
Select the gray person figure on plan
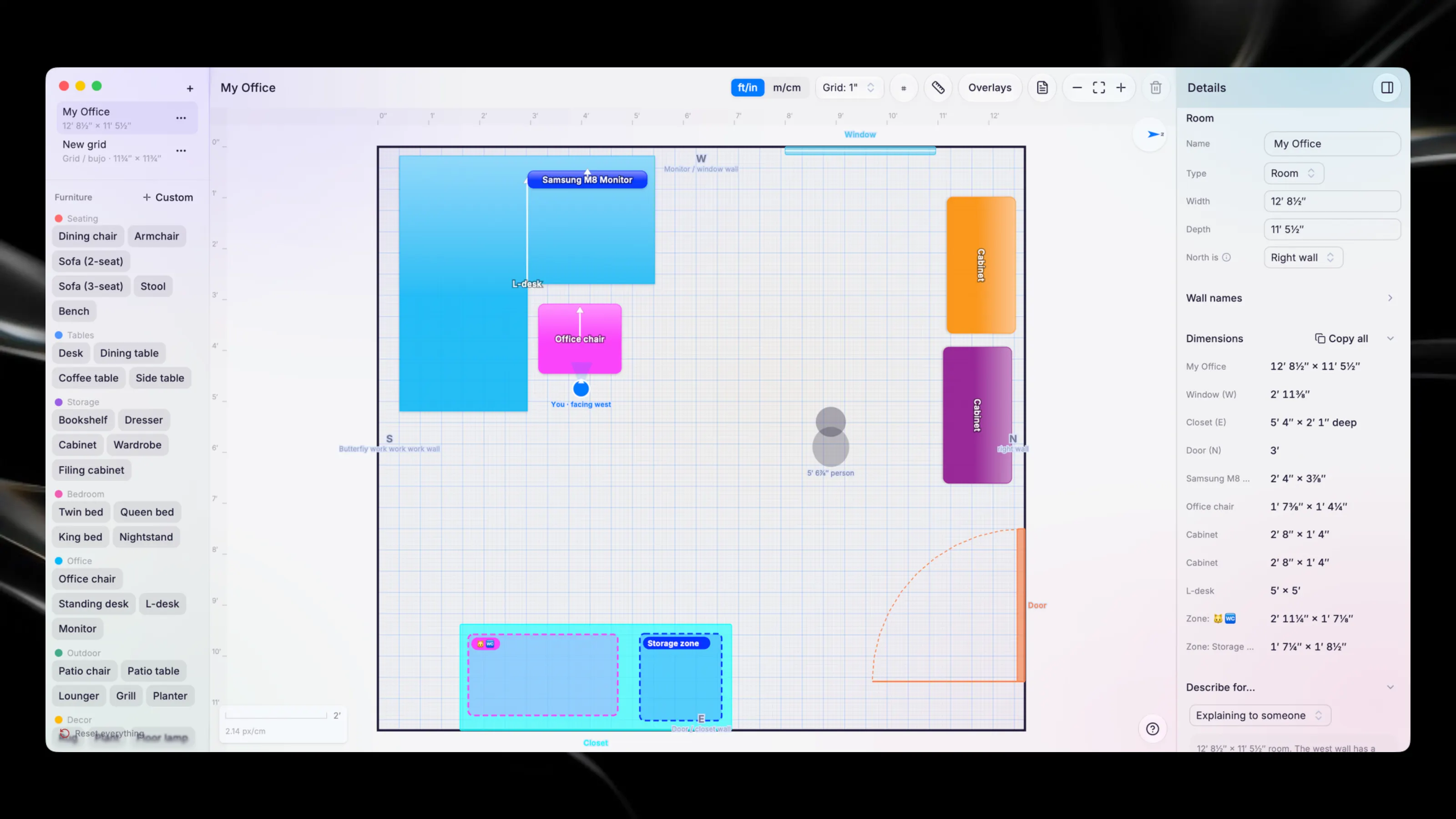[831, 436]
